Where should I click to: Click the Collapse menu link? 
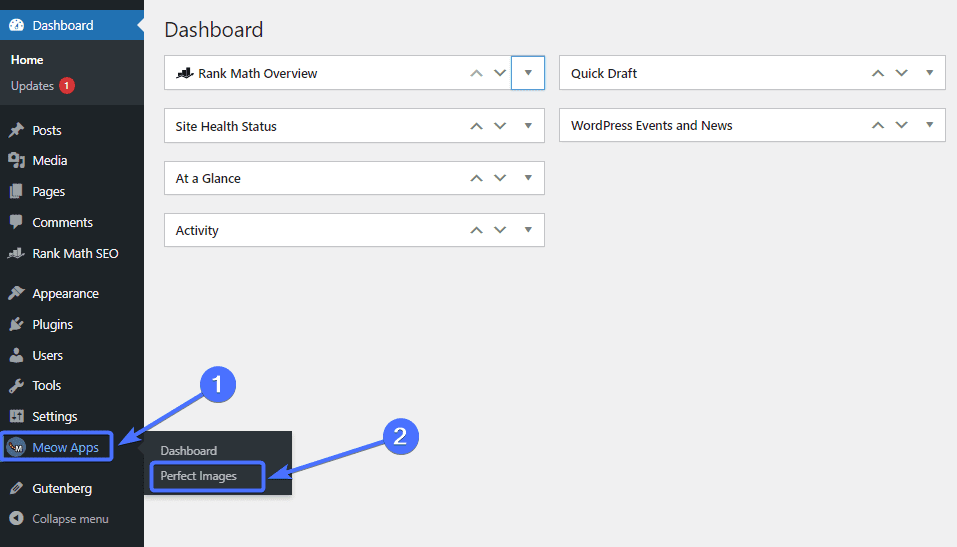(70, 518)
